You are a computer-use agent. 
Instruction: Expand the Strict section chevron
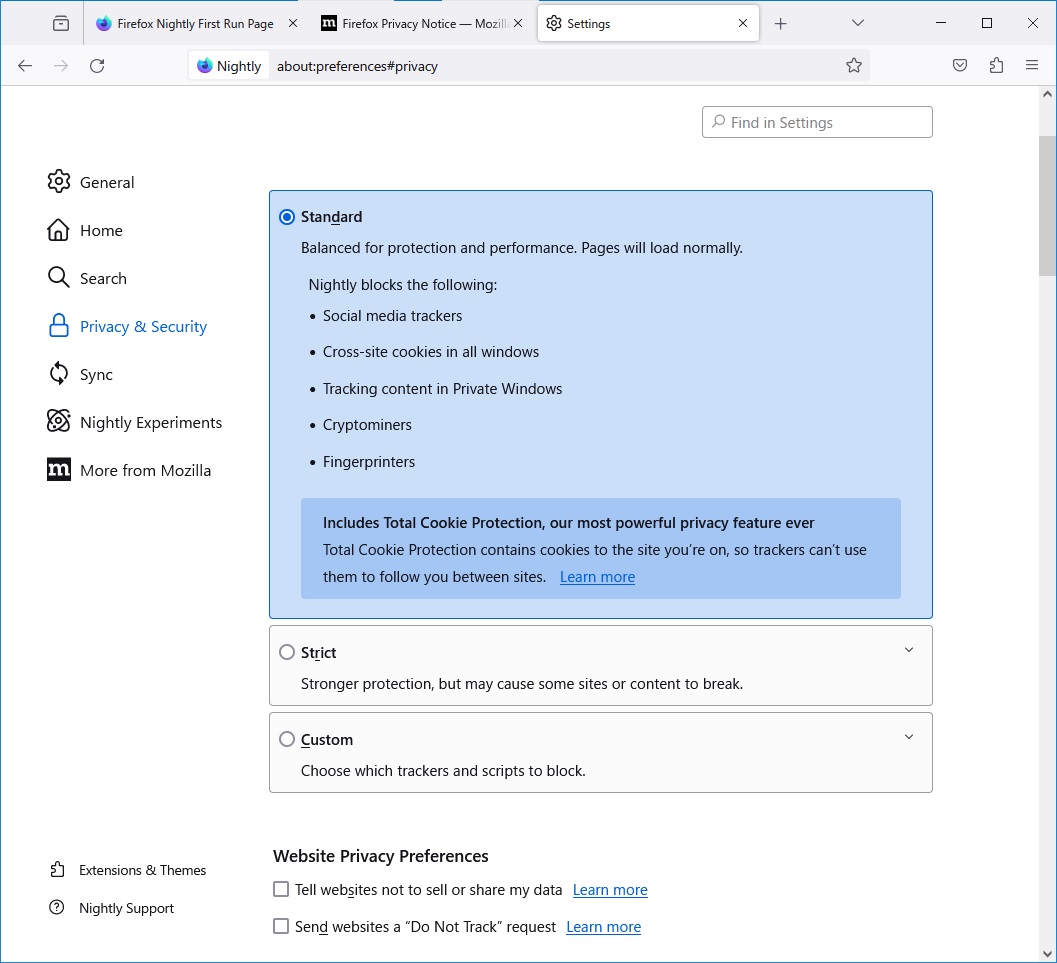pos(909,650)
